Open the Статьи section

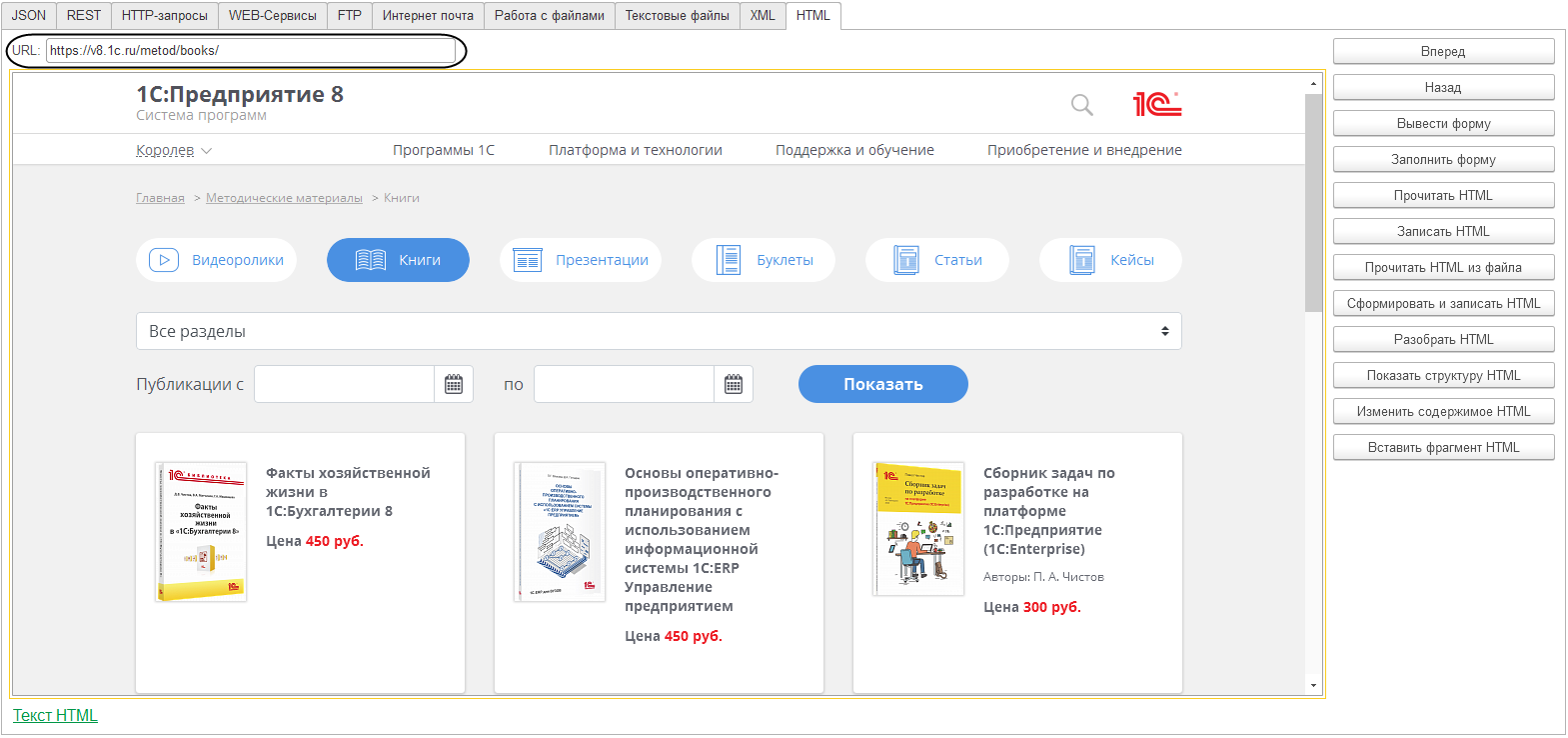[x=937, y=260]
